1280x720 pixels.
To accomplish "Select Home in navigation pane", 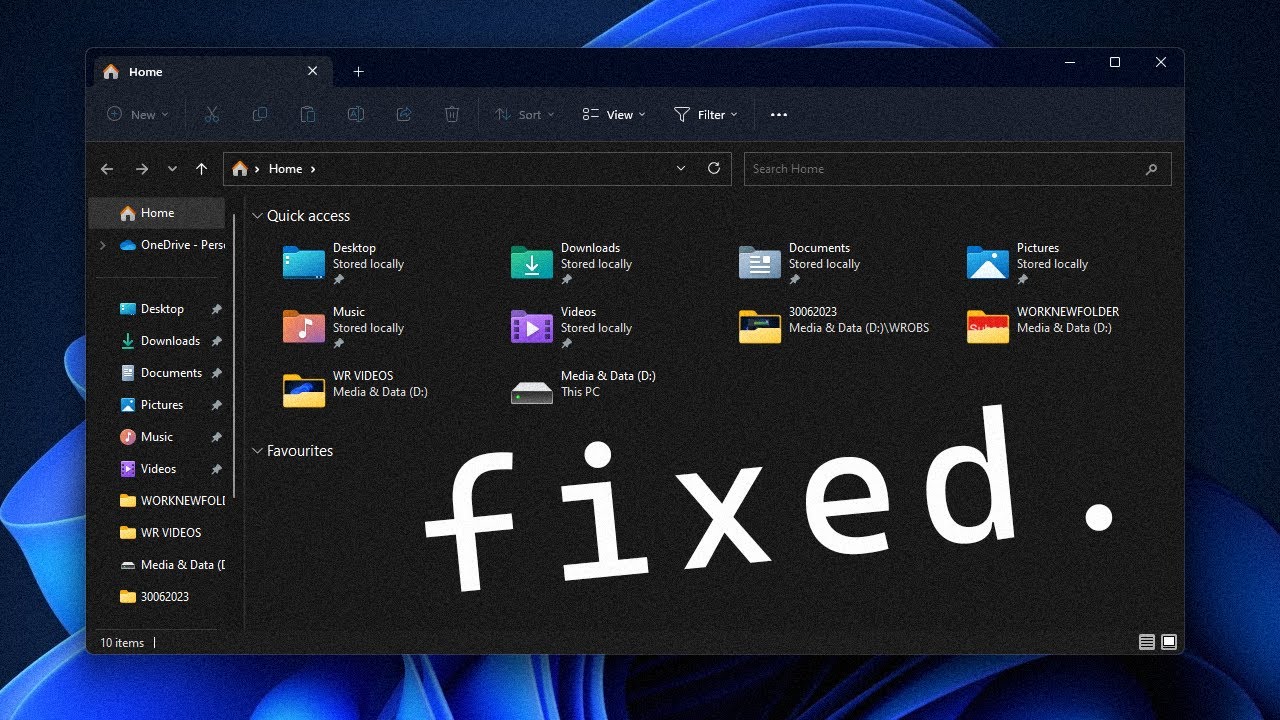I will 157,213.
